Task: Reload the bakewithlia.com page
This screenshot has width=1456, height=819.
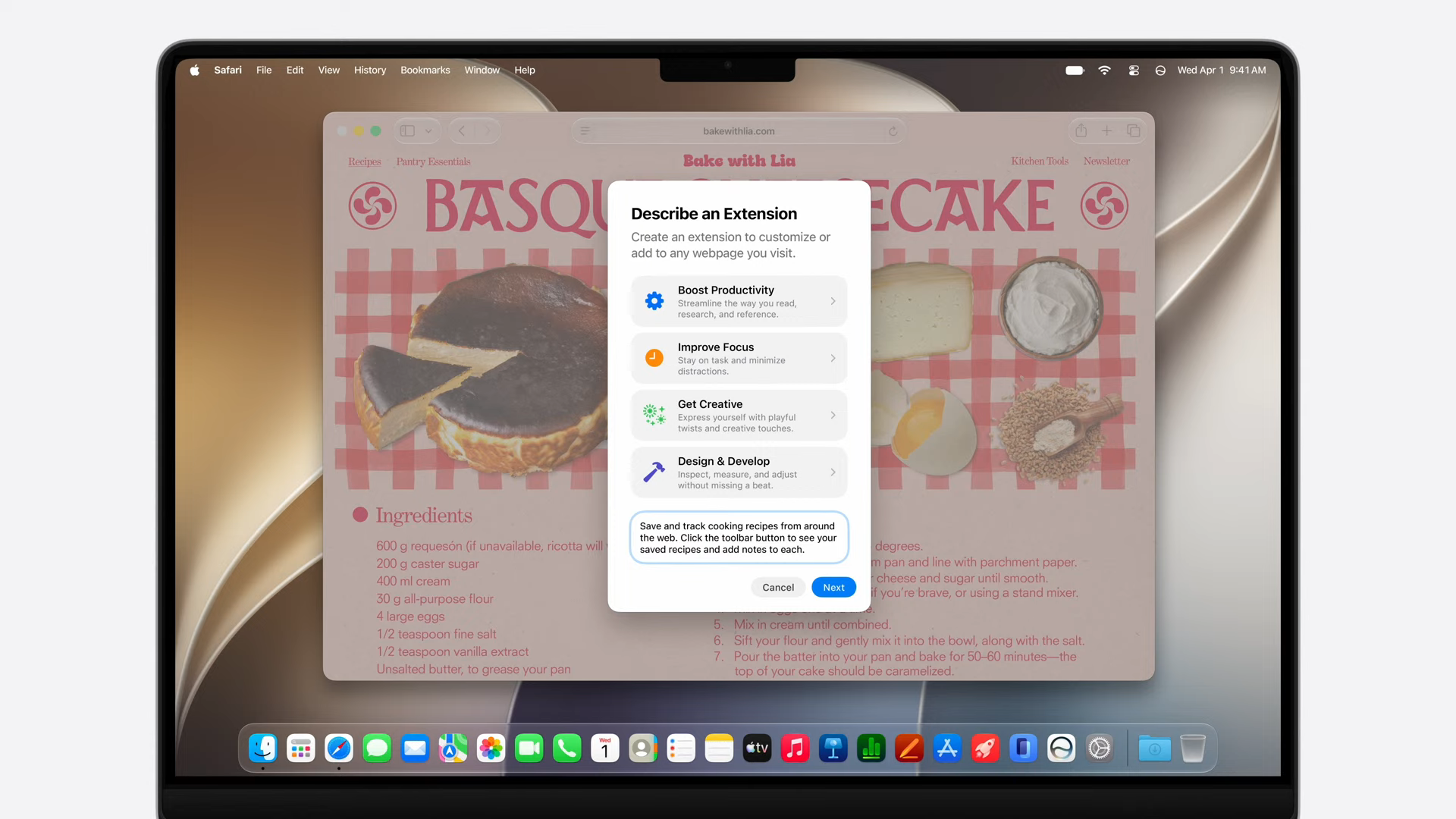Action: (x=893, y=131)
